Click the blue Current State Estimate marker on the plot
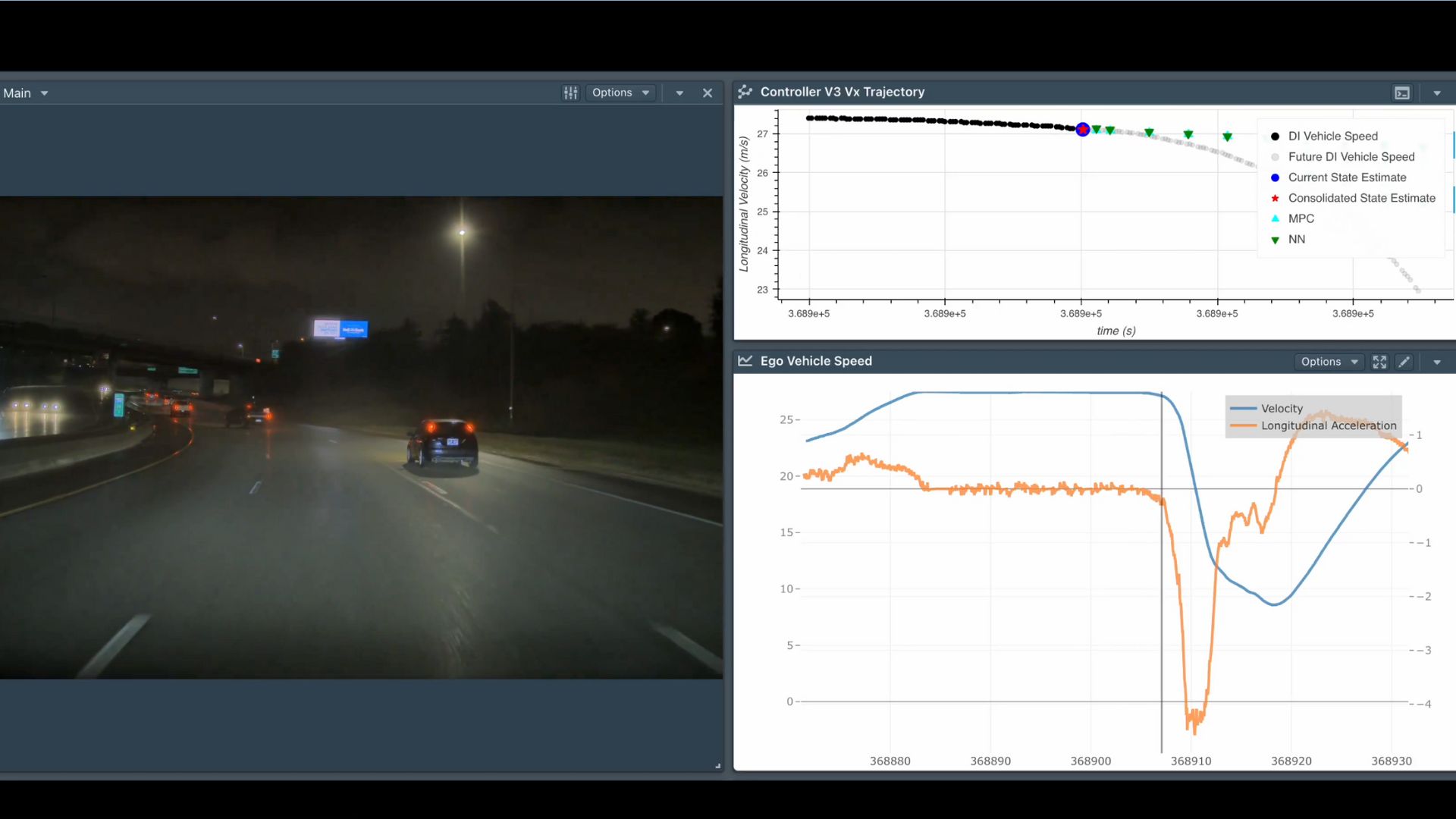This screenshot has width=1456, height=819. point(1083,130)
